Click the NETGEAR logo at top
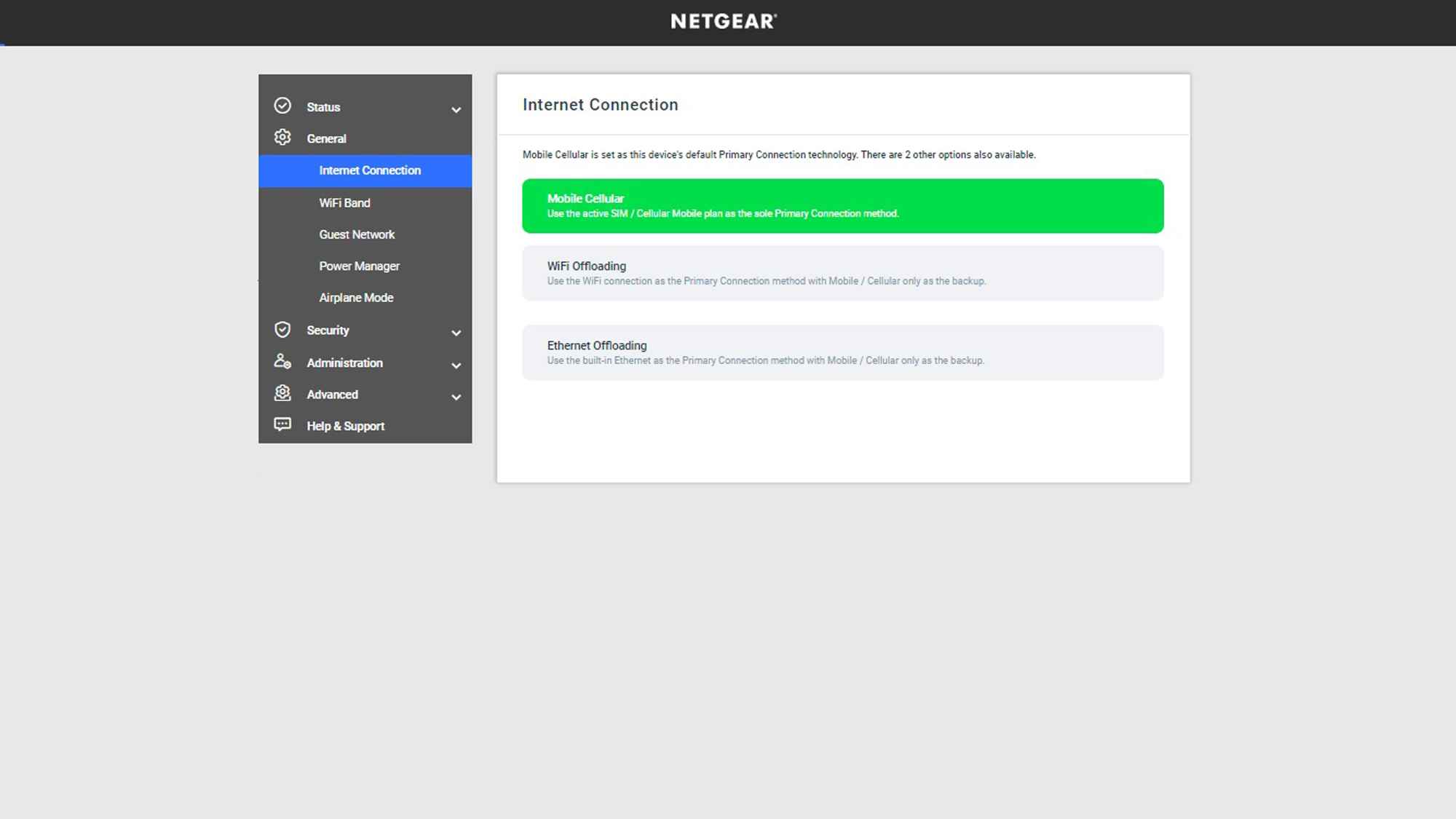 click(723, 21)
